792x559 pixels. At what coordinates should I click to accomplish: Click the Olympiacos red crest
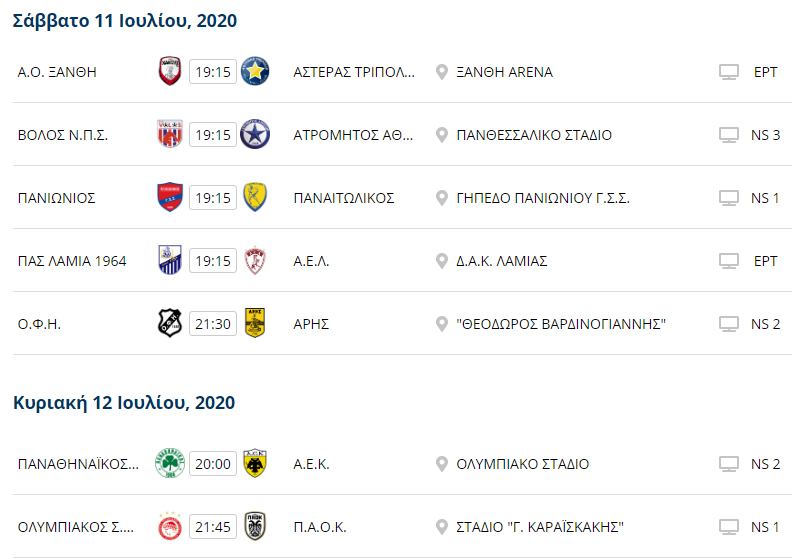[170, 526]
